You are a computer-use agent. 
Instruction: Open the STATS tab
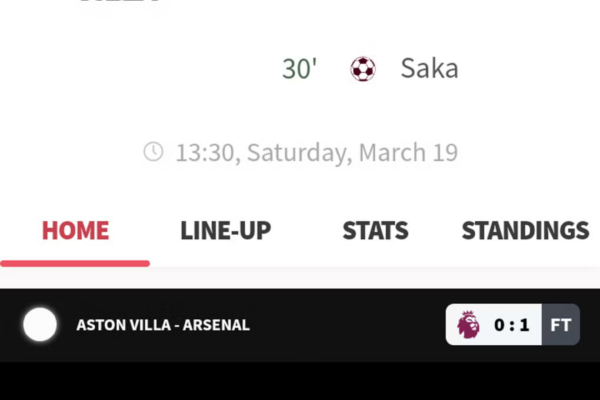[x=375, y=231]
